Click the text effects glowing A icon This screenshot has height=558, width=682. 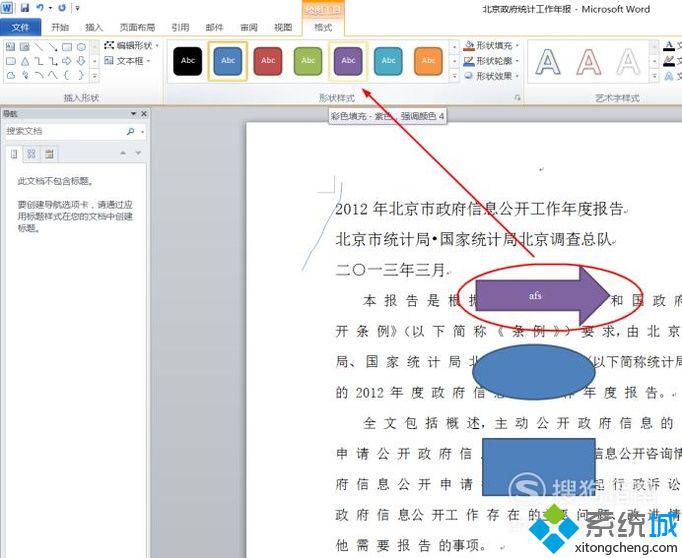pos(670,76)
